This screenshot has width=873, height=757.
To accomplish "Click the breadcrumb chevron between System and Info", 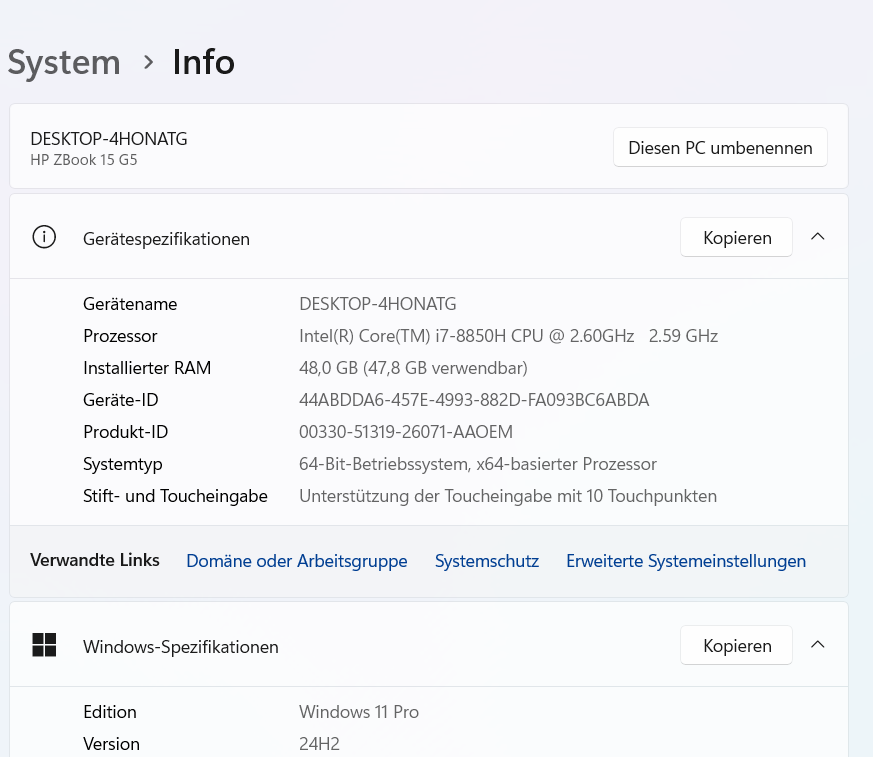I will [148, 62].
